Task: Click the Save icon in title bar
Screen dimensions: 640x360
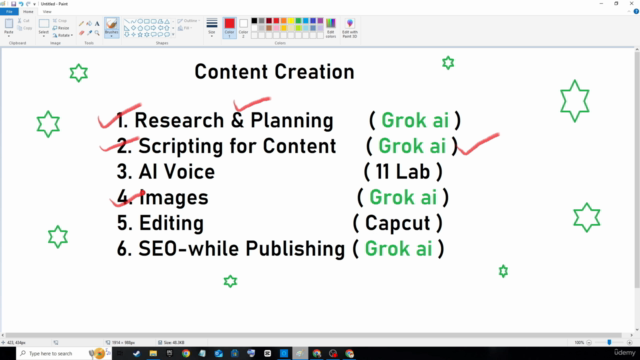Action: pyautogui.click(x=13, y=4)
